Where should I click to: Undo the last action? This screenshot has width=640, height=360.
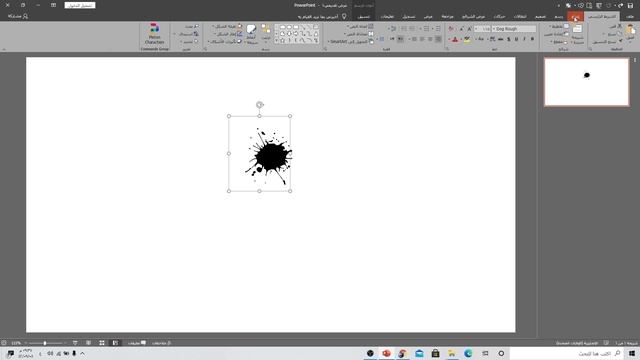pos(621,5)
